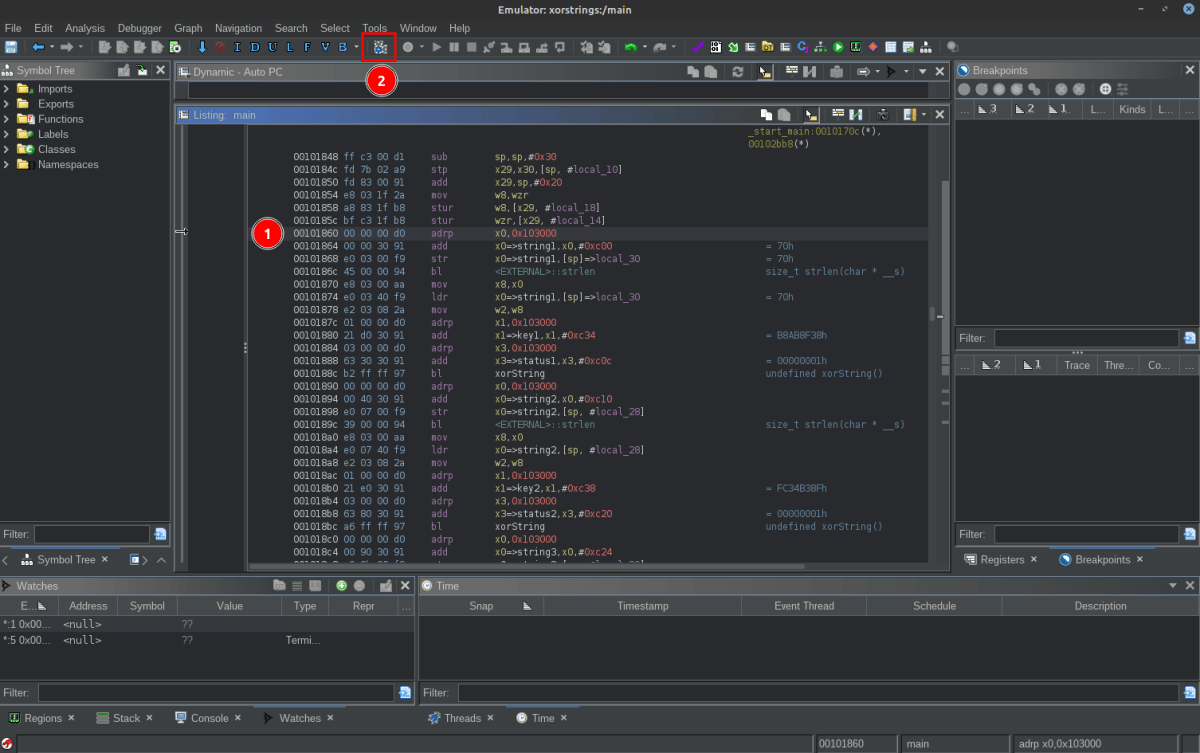1200x753 pixels.
Task: Open the Navigation menu
Action: point(238,28)
